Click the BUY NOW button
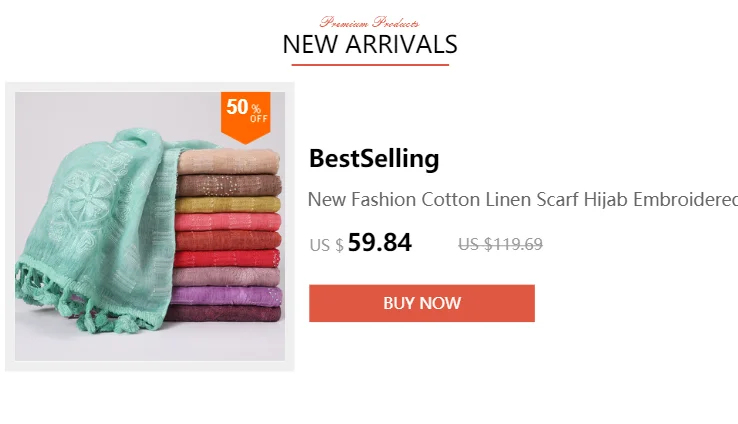Image resolution: width=738 pixels, height=424 pixels. (x=422, y=303)
